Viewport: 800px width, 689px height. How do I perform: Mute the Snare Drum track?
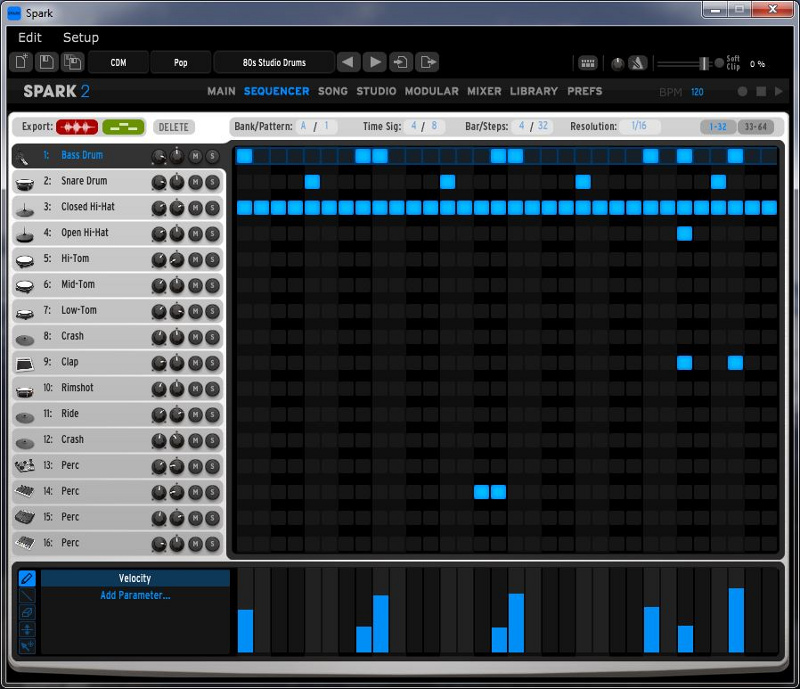[x=195, y=182]
